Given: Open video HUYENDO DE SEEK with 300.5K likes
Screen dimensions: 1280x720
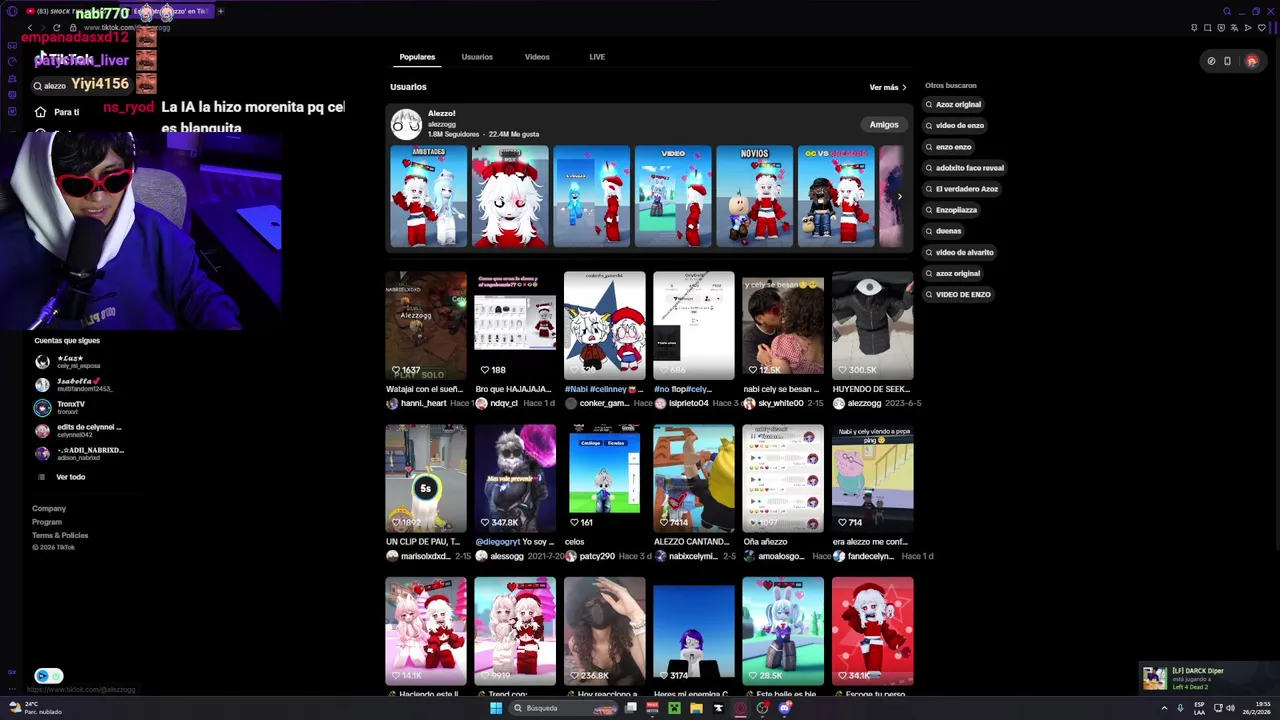Looking at the screenshot, I should pyautogui.click(x=872, y=326).
